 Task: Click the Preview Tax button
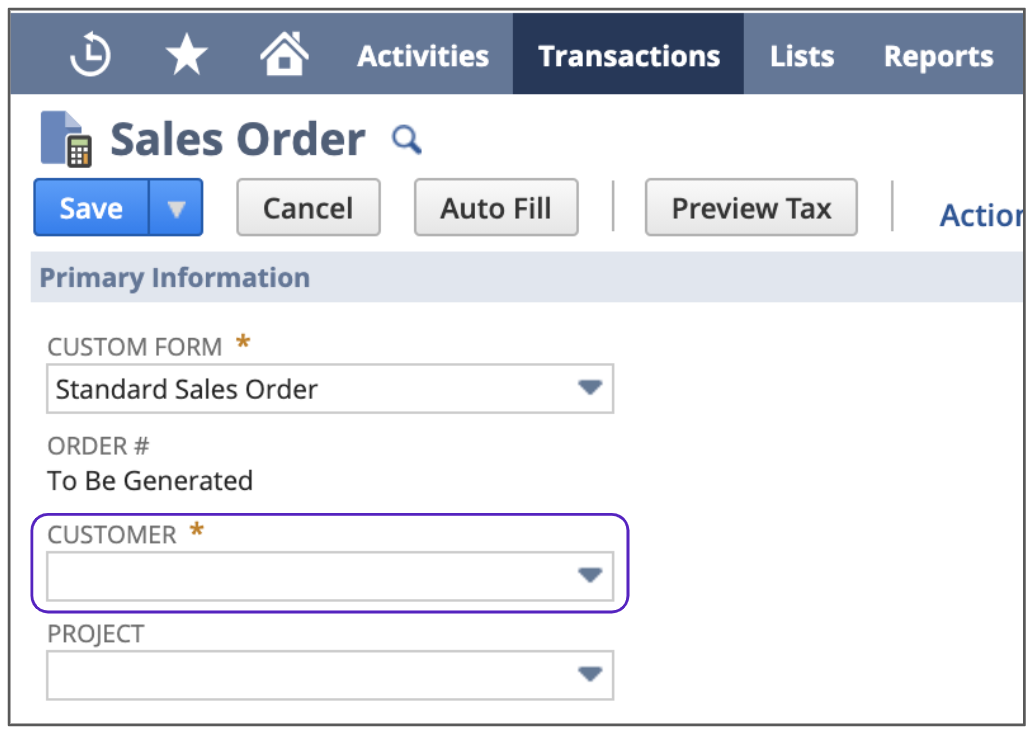coord(751,208)
